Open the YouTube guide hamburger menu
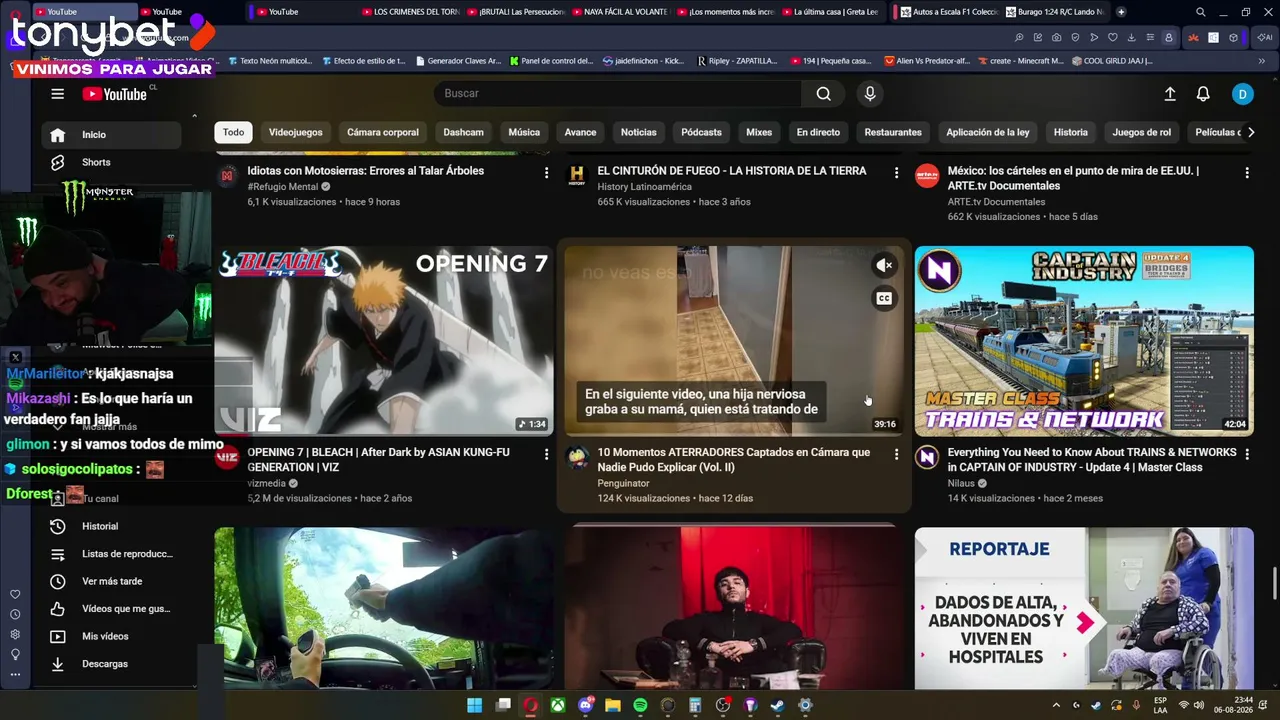The width and height of the screenshot is (1280, 720). pos(58,94)
